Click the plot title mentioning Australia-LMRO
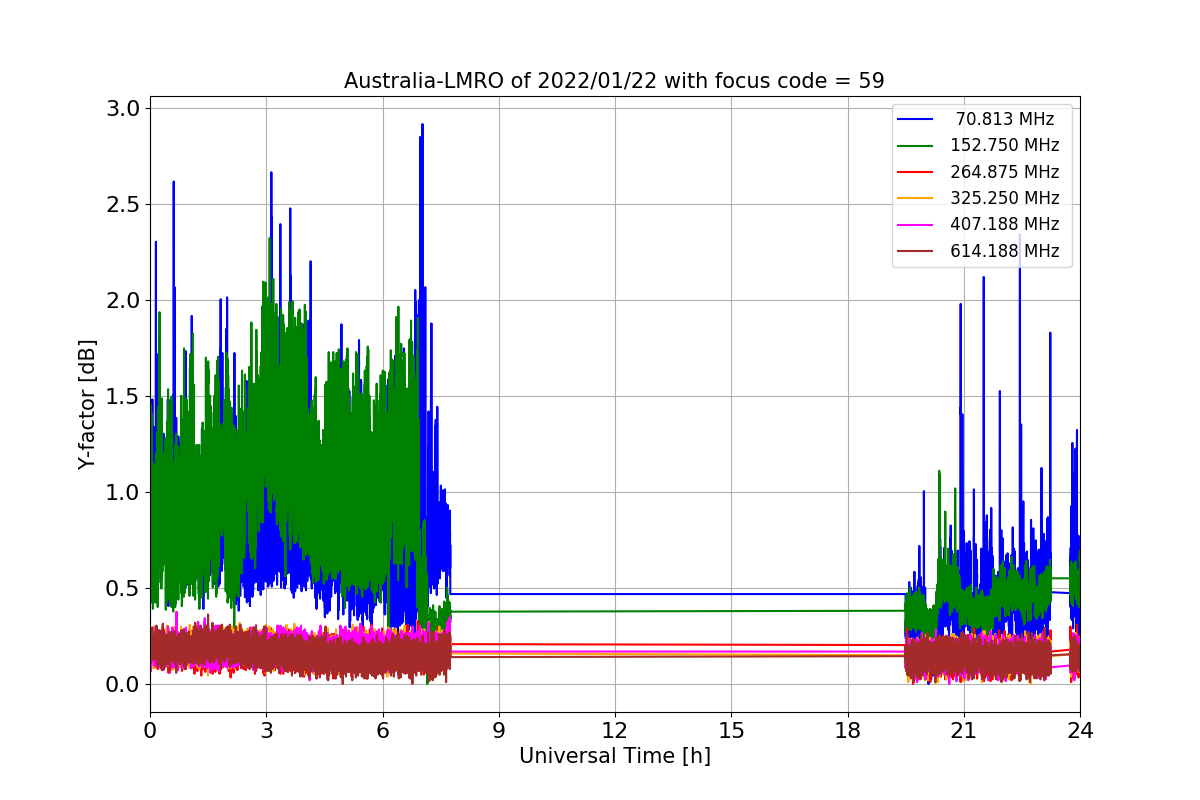Screen dimensions: 1200x800 [614, 81]
